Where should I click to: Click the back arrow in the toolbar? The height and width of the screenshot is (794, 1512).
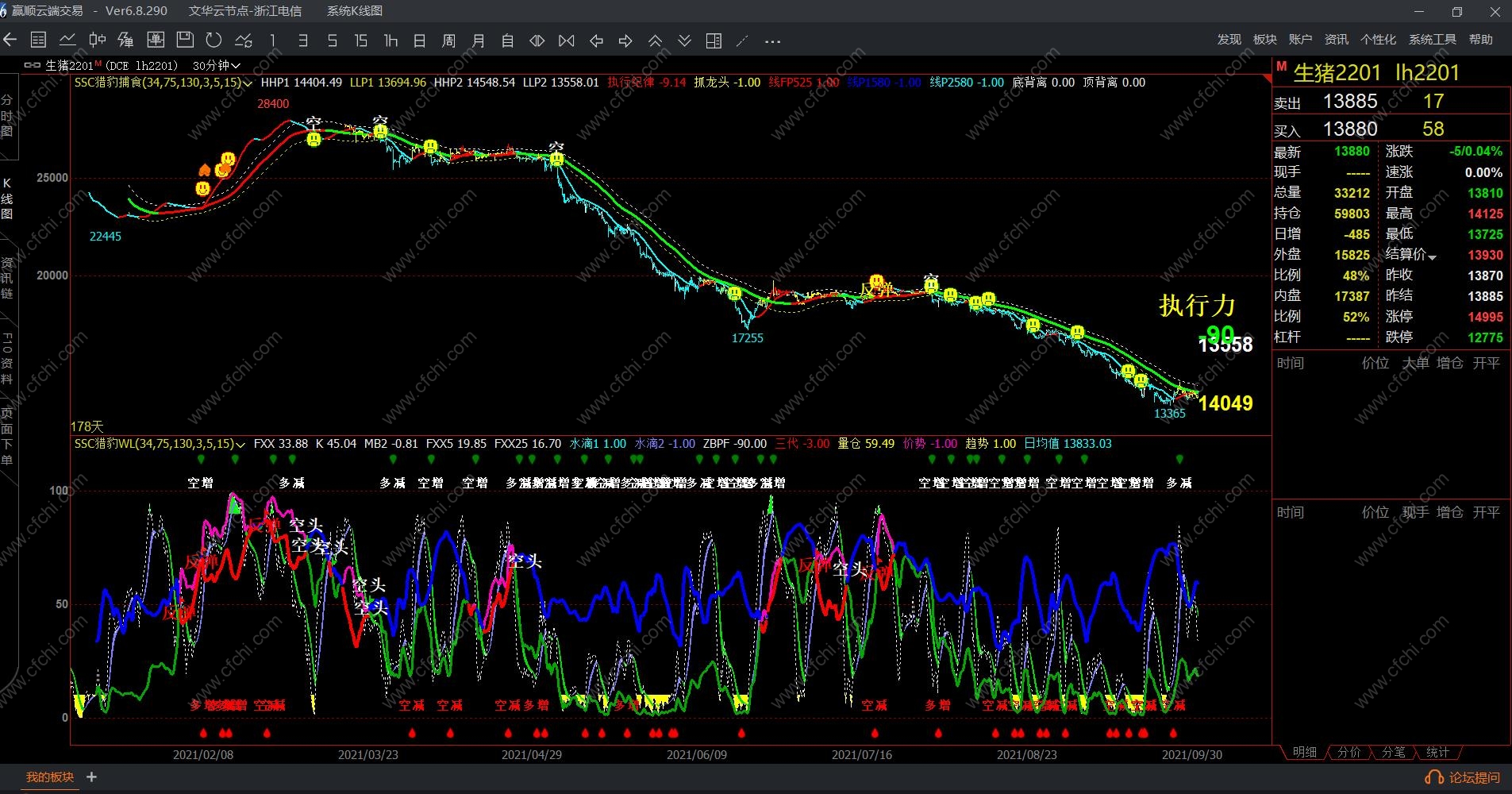[x=10, y=40]
